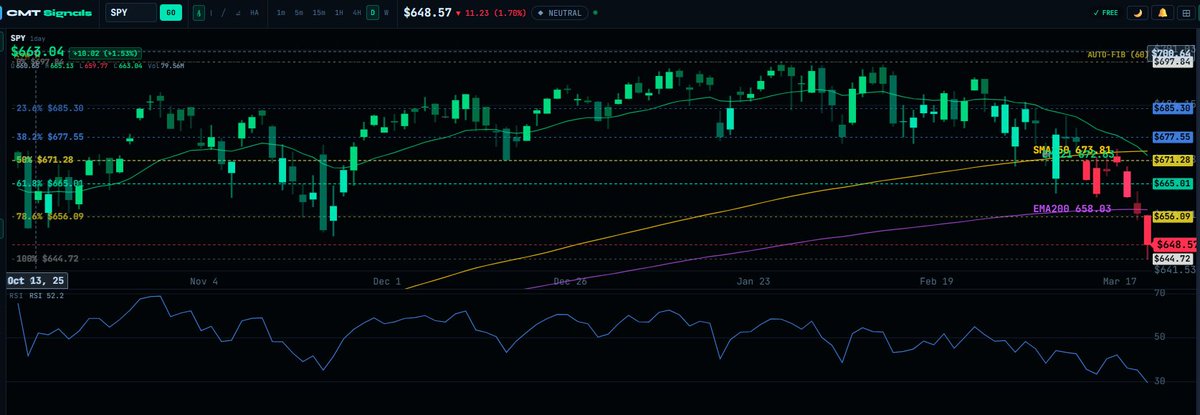Switch to the 15m timeframe
Screen dimensions: 1200x415
pos(319,13)
